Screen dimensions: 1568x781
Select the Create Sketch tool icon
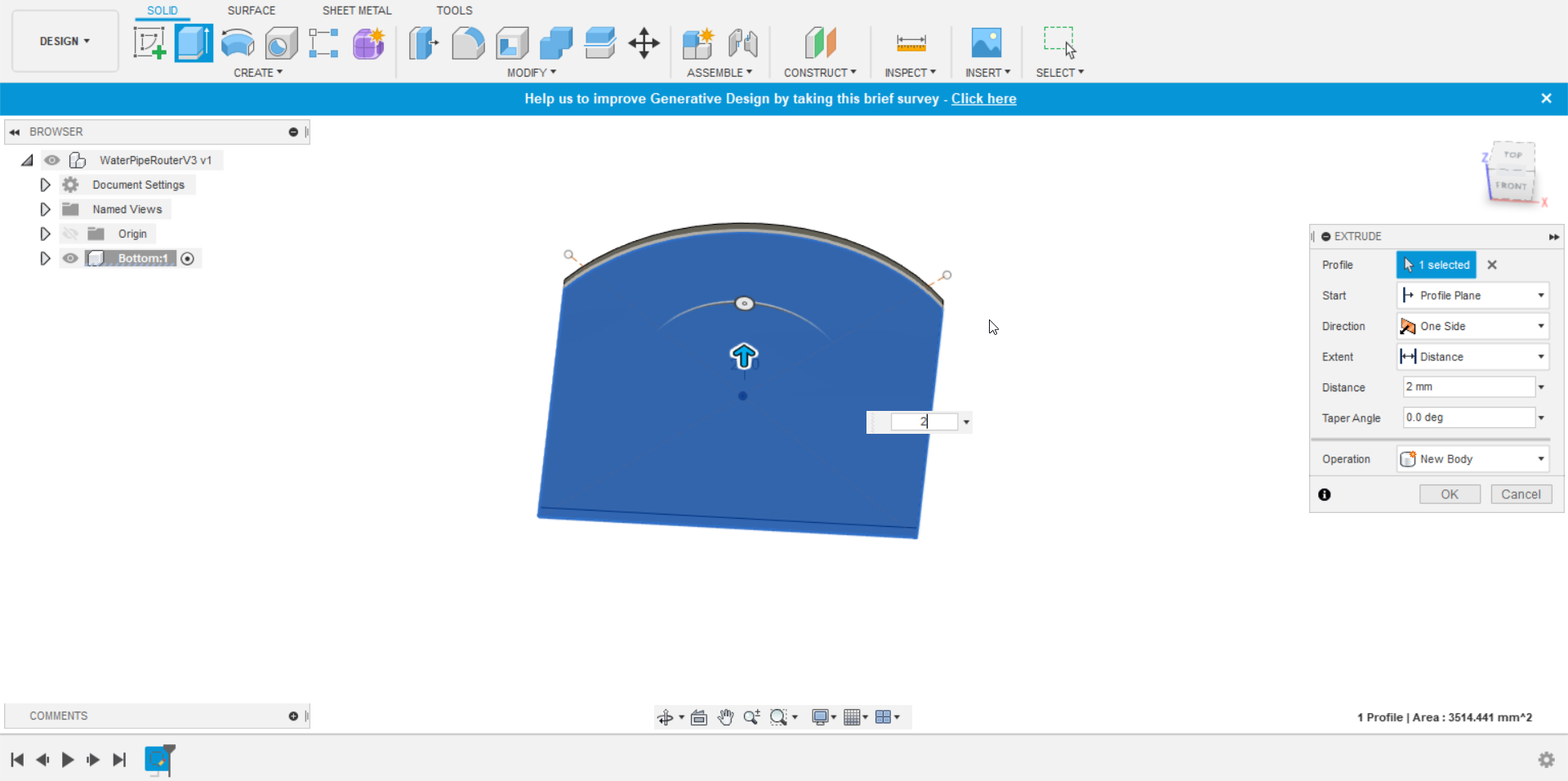149,43
